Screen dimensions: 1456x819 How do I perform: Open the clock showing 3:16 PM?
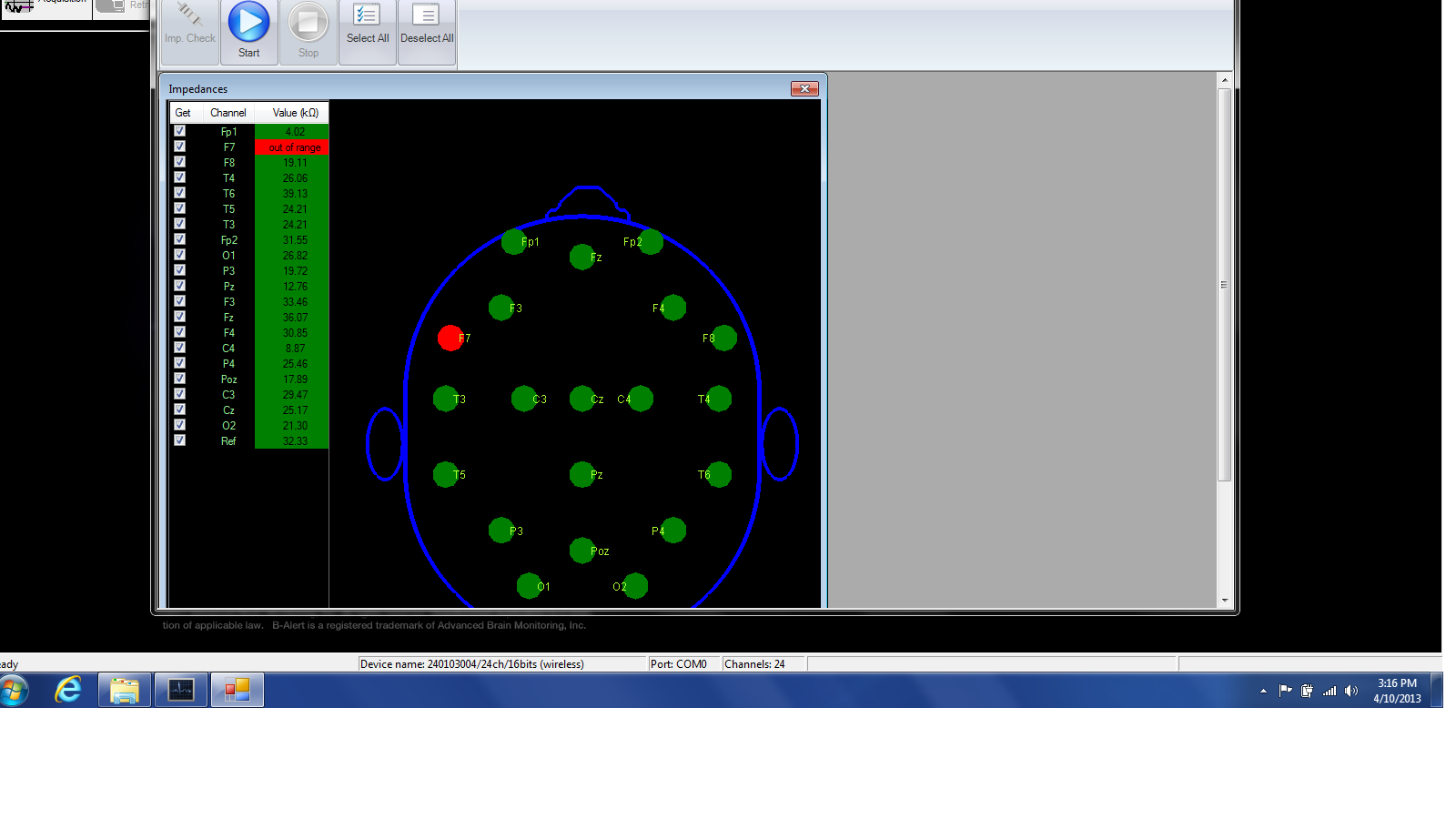(1397, 691)
